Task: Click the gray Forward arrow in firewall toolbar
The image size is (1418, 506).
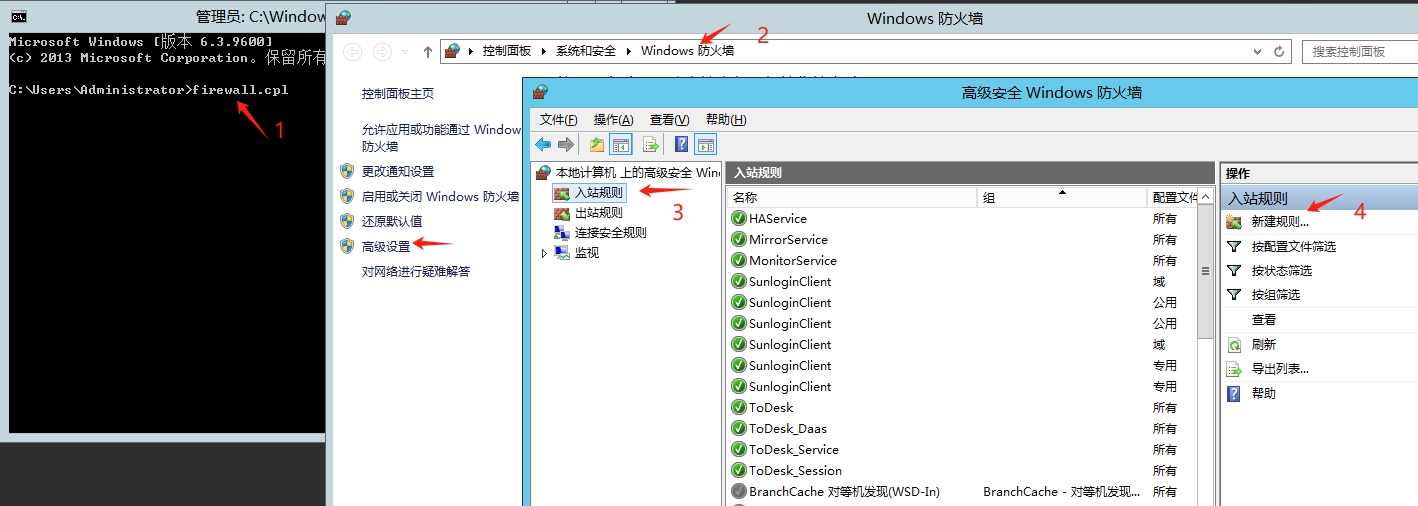Action: click(x=566, y=144)
